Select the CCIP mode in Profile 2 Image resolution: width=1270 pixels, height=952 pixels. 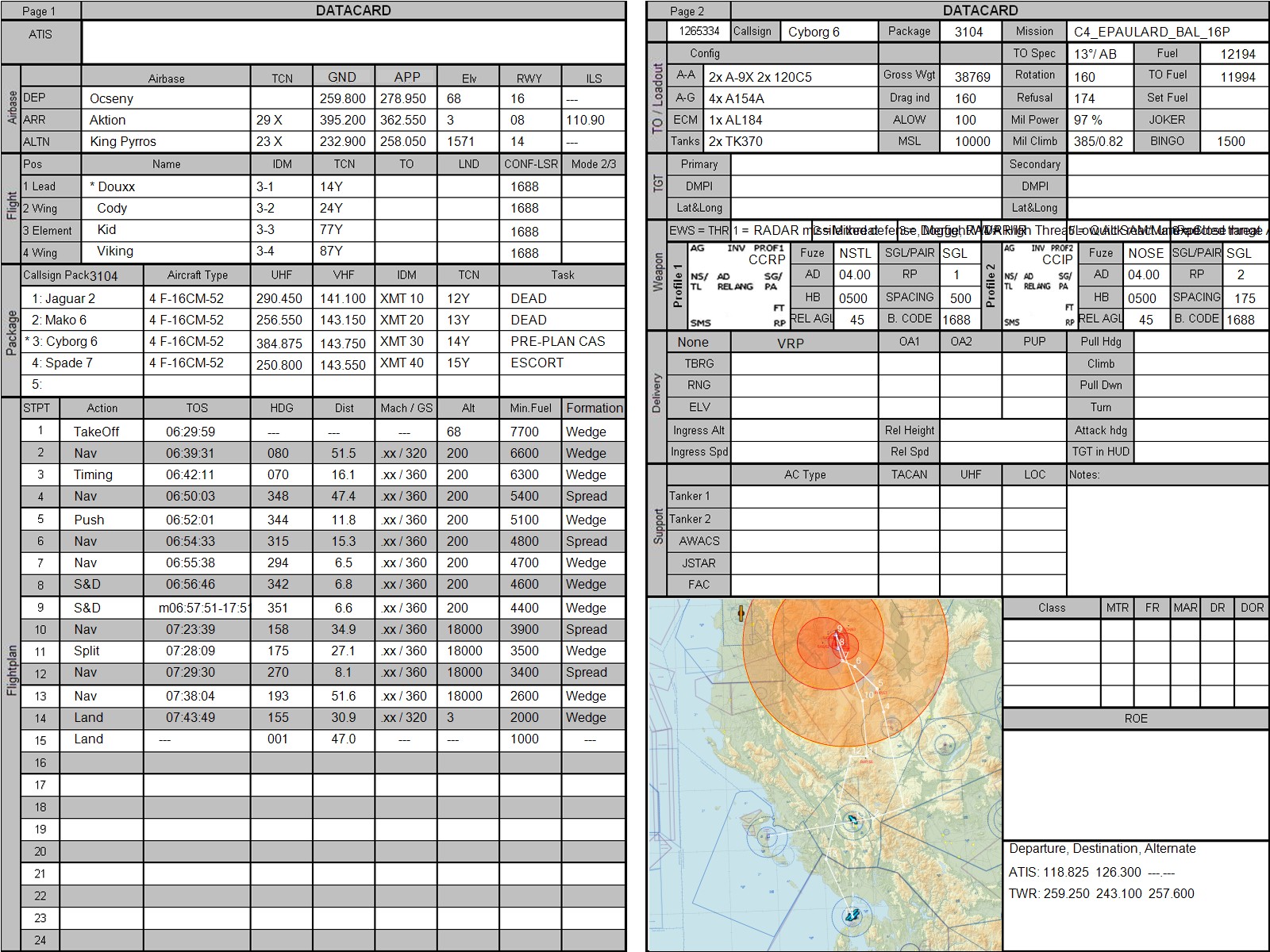tap(1057, 259)
